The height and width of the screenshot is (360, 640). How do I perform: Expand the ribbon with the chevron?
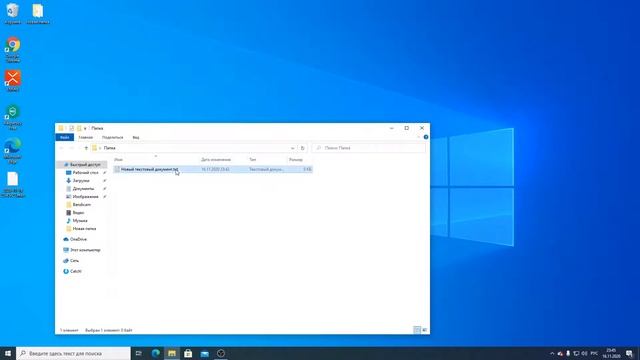[419, 137]
